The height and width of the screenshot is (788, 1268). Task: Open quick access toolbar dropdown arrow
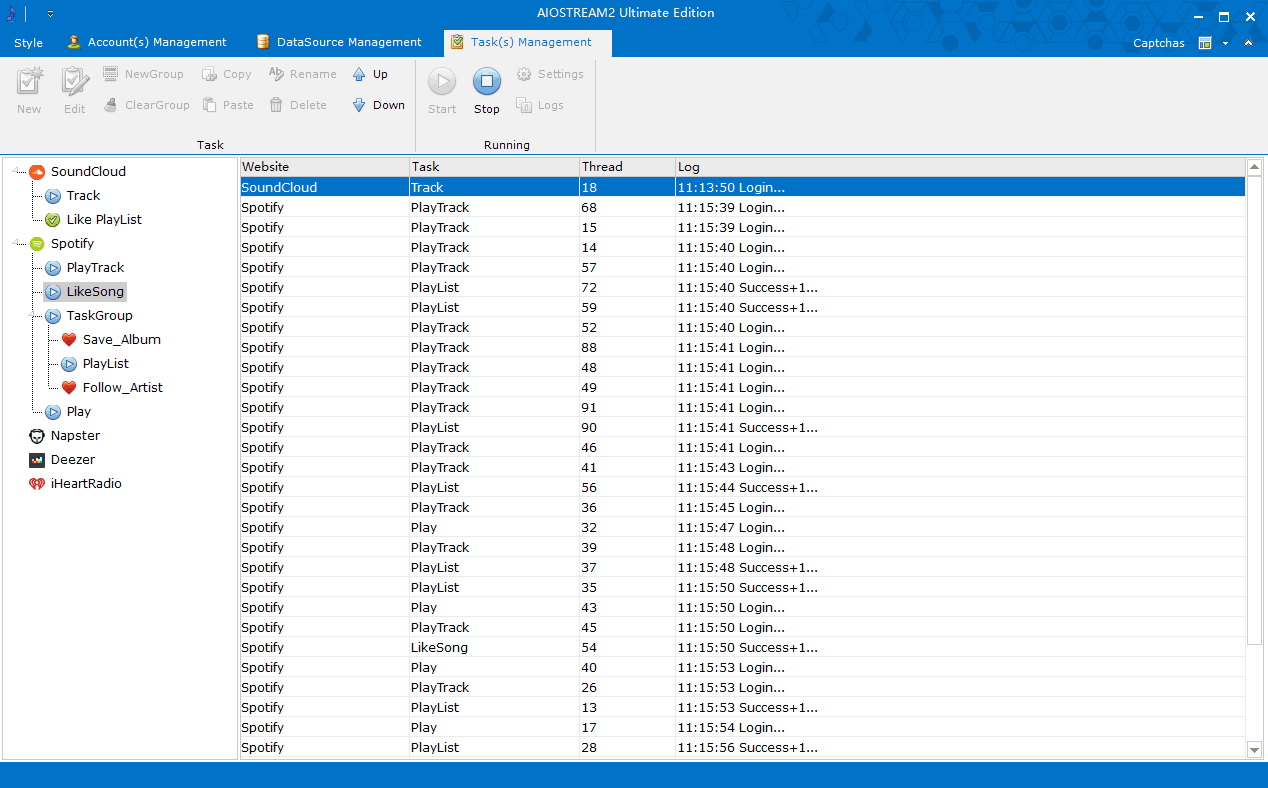coord(50,14)
